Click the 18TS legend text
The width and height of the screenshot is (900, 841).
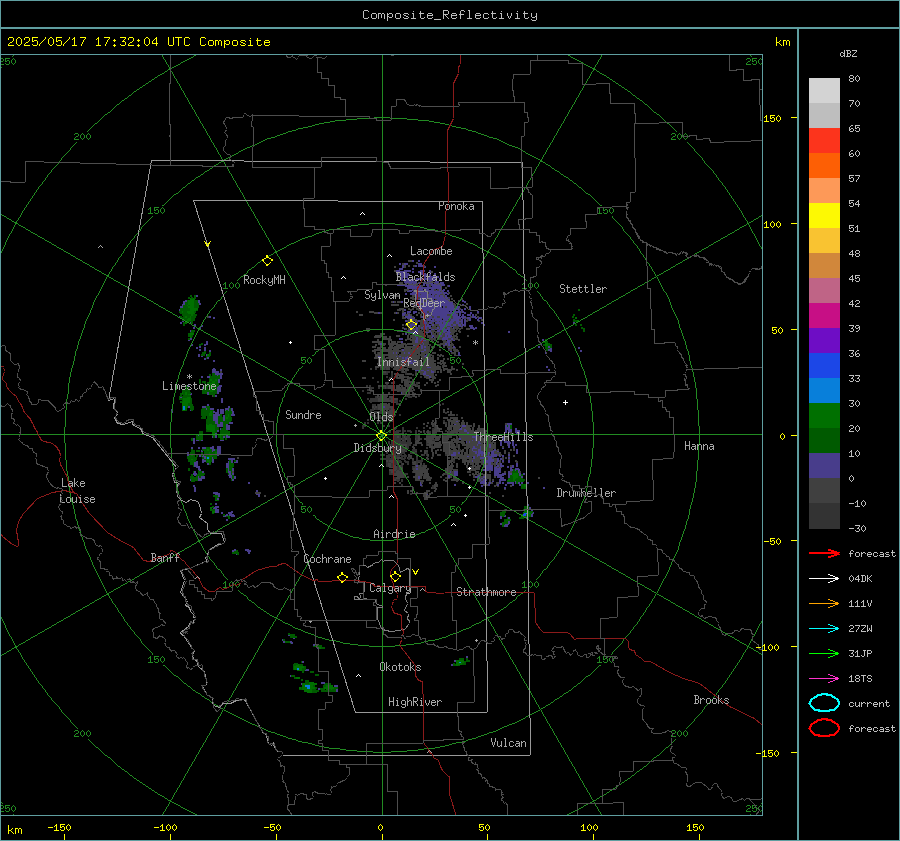(x=860, y=679)
